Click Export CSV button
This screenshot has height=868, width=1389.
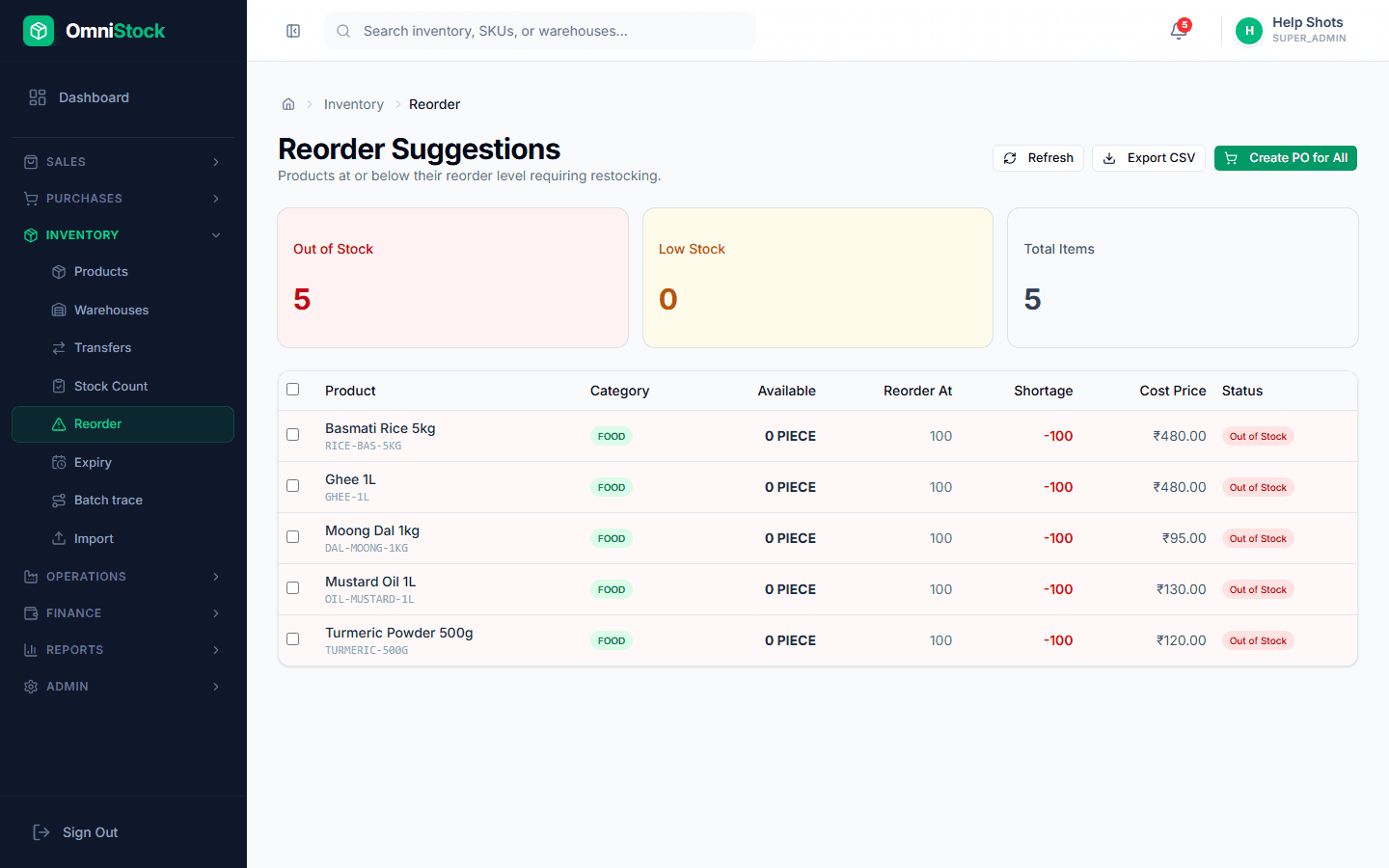[1149, 158]
